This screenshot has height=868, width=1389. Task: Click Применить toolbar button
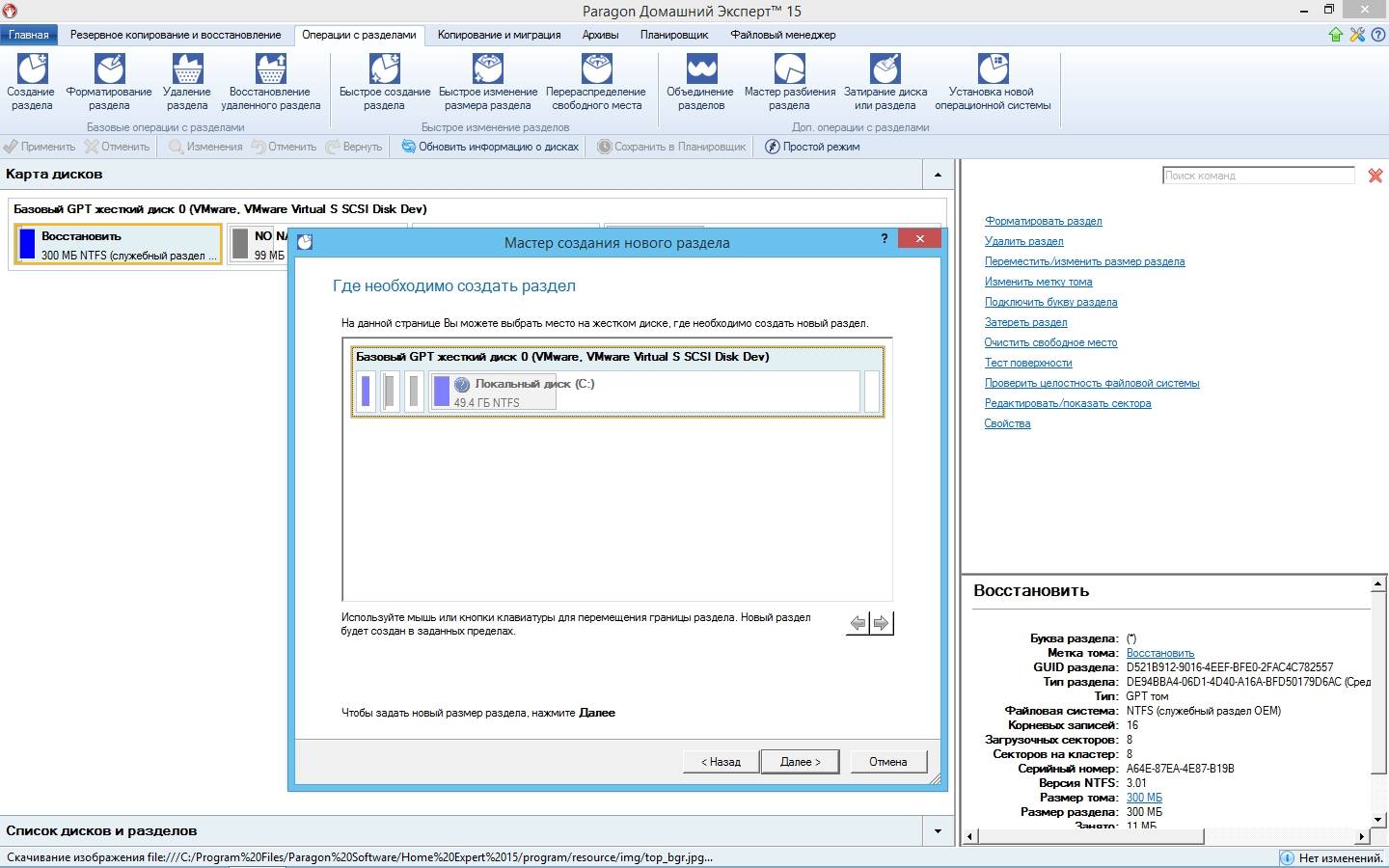tap(40, 147)
